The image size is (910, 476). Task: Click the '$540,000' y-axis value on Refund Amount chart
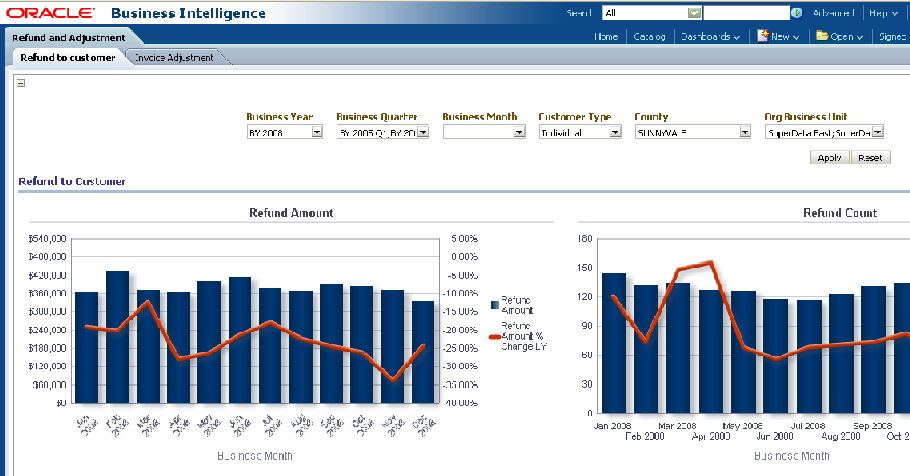click(47, 239)
